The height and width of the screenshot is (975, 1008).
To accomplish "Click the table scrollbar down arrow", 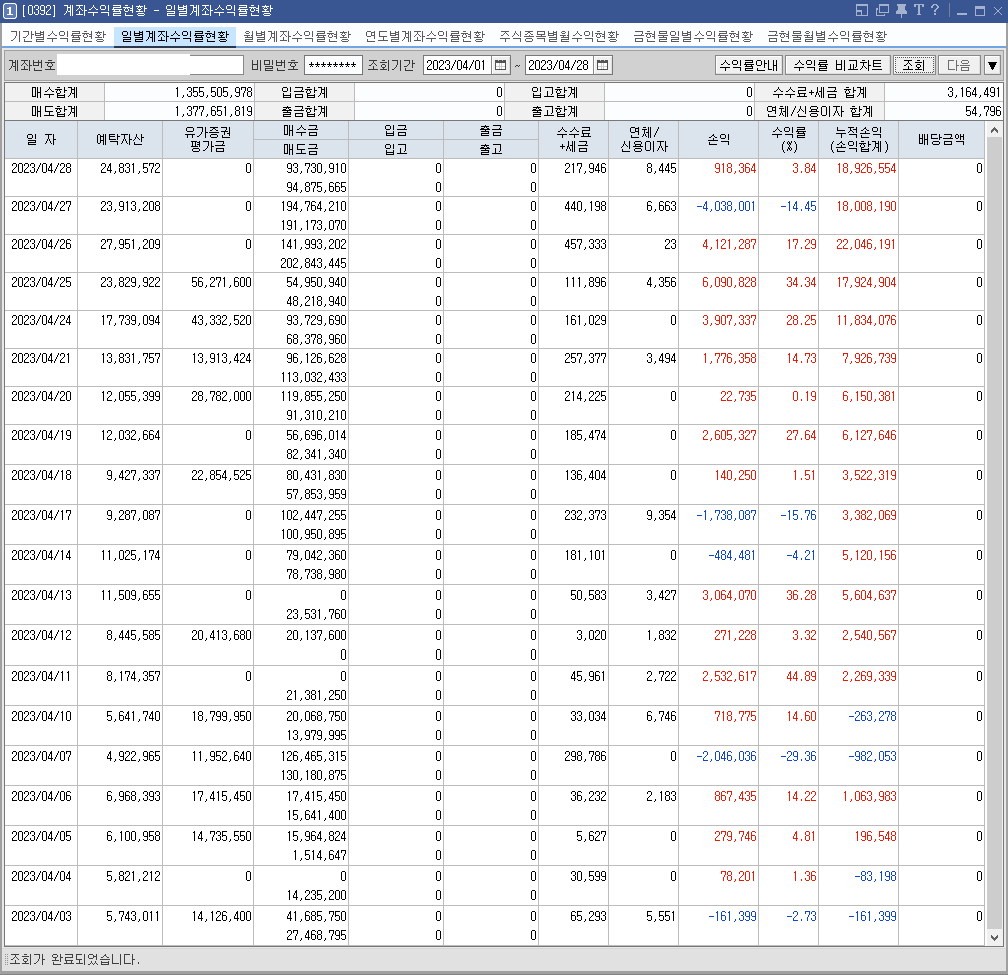I will pyautogui.click(x=994, y=937).
